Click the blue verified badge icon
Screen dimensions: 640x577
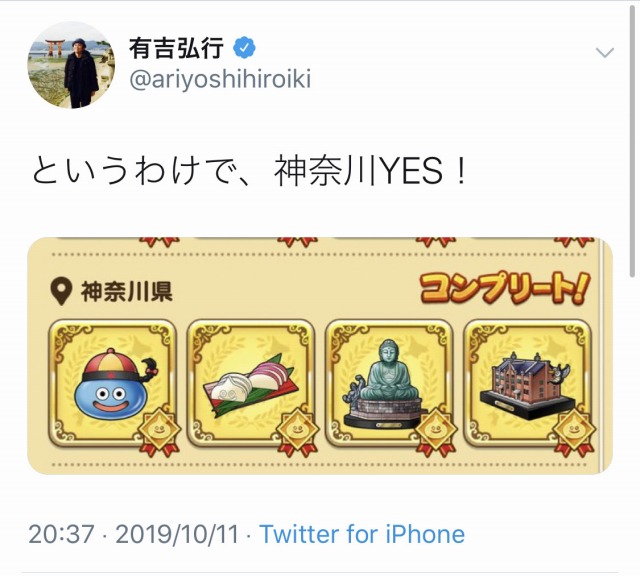point(244,49)
